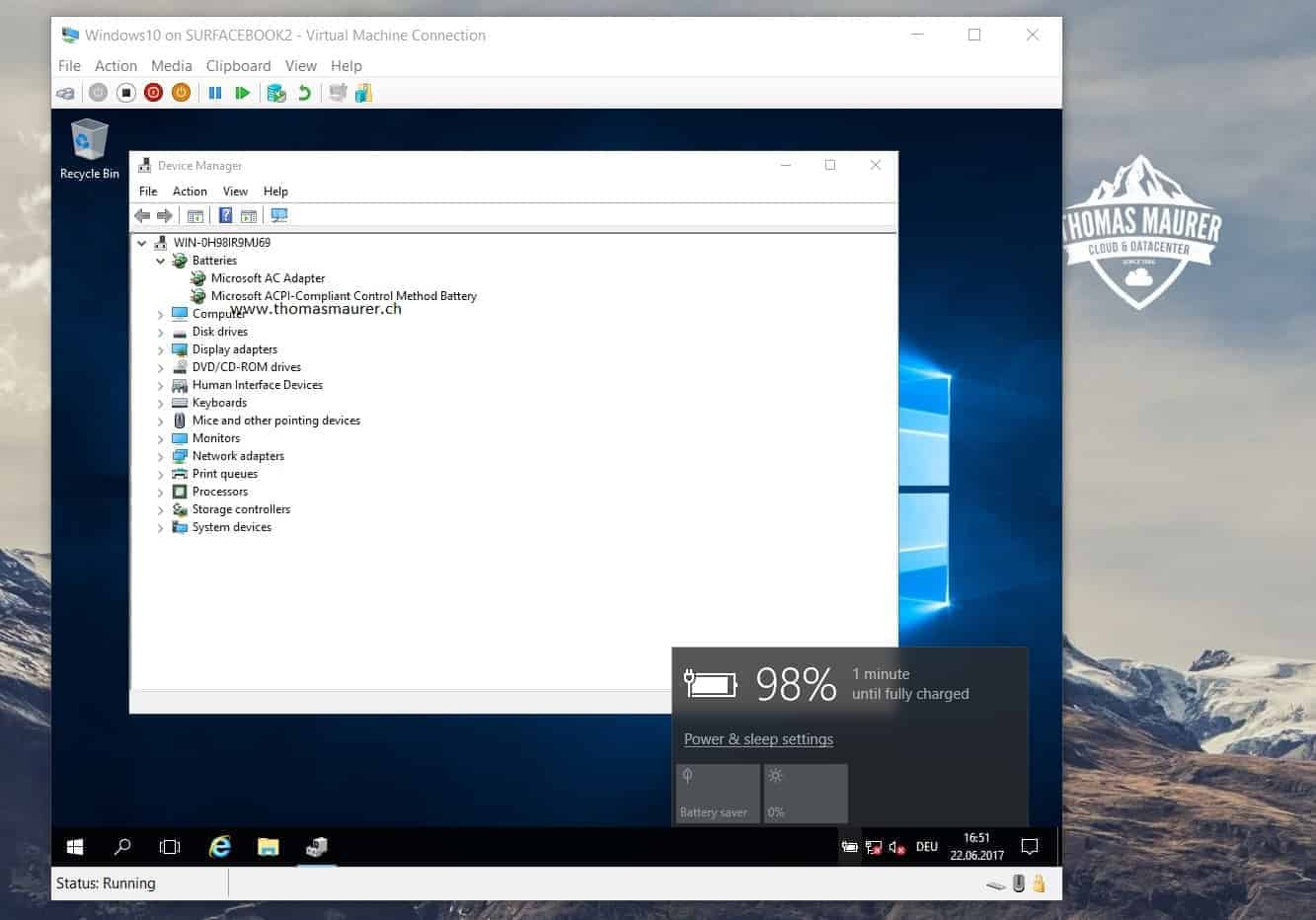
Task: Click the keyboard icon in VM status bar
Action: [x=996, y=885]
